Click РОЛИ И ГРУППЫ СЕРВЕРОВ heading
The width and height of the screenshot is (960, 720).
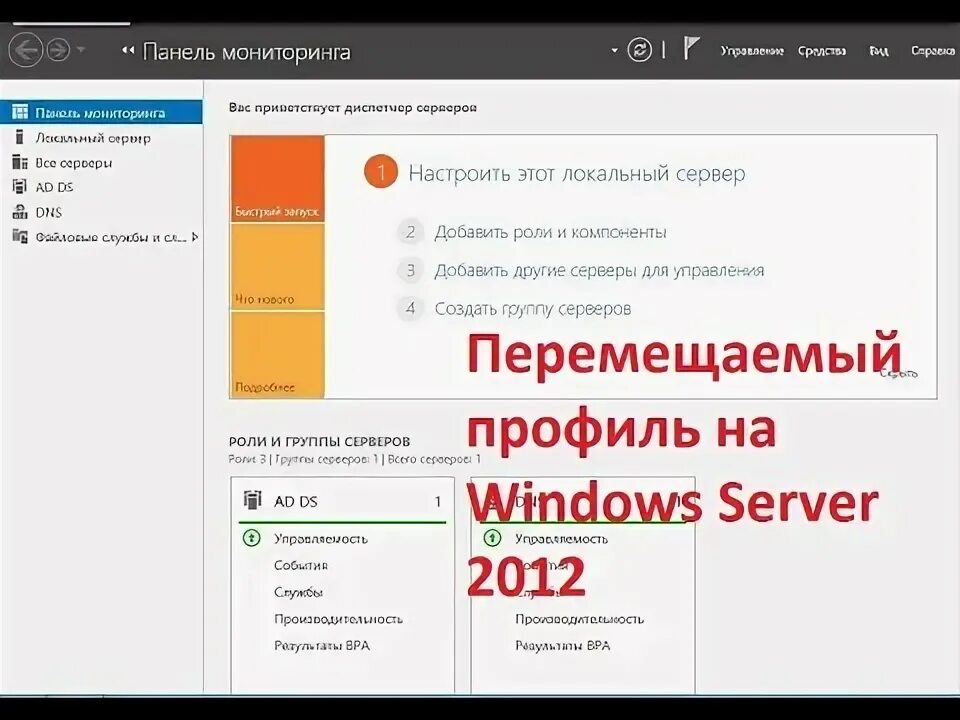319,441
